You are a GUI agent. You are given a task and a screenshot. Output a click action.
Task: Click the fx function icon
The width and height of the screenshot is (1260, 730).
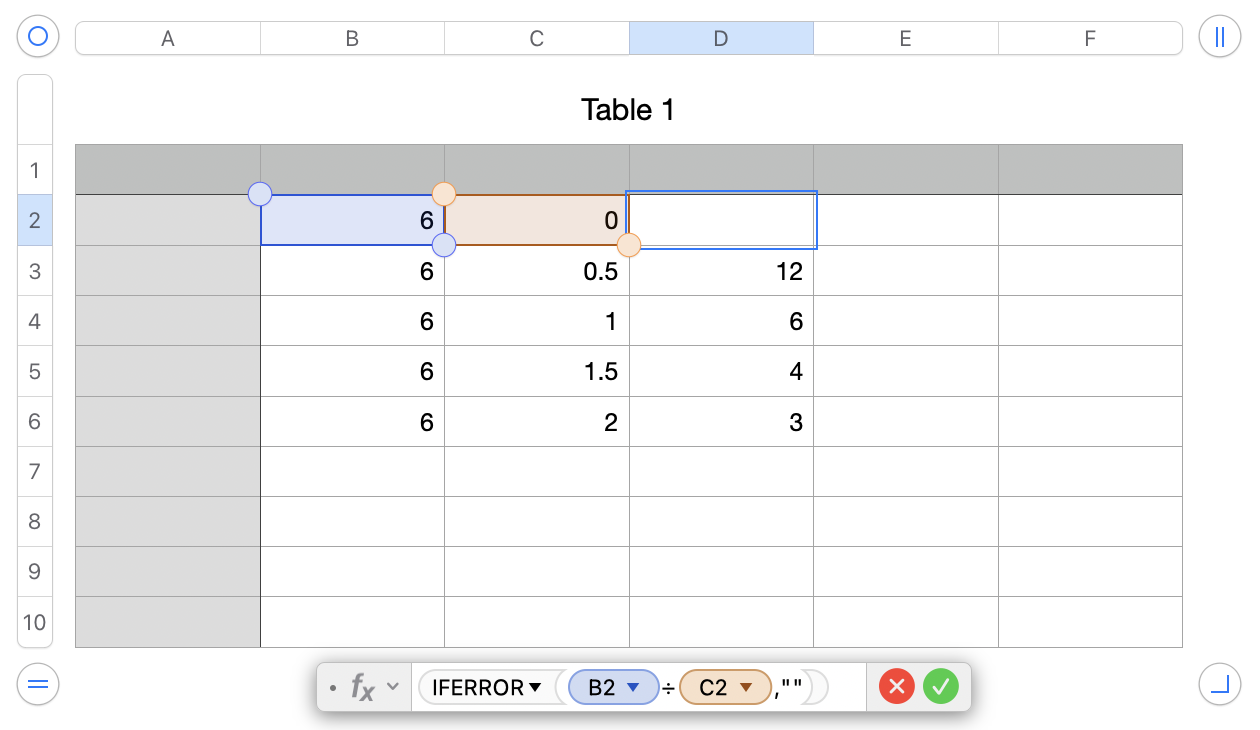click(362, 687)
